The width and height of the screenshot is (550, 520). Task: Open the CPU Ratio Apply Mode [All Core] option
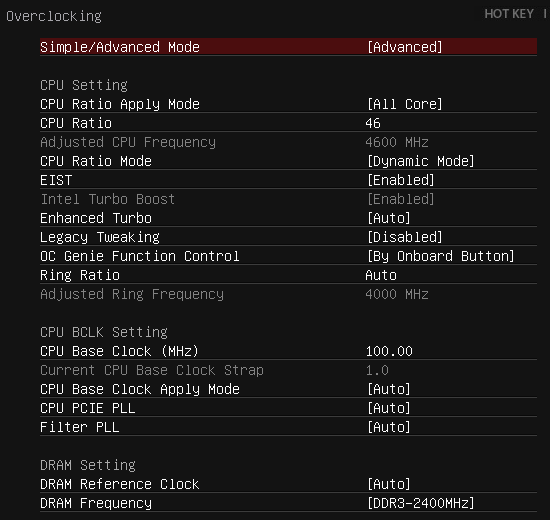(x=405, y=104)
